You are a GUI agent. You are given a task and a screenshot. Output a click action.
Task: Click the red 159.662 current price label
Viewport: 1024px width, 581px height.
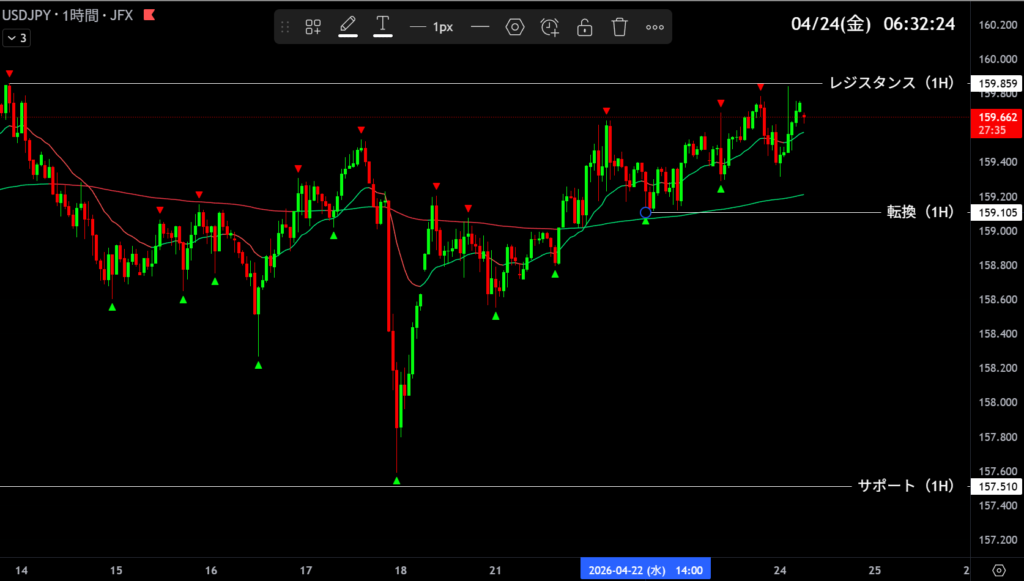[x=994, y=122]
